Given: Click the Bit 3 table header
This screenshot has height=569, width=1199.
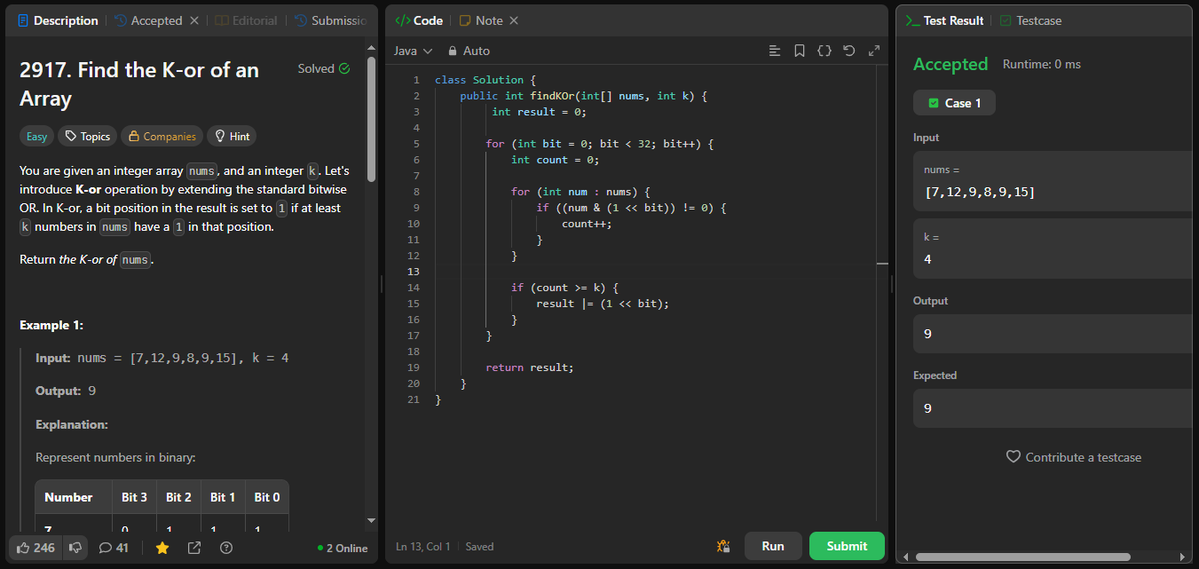Looking at the screenshot, I should point(135,497).
